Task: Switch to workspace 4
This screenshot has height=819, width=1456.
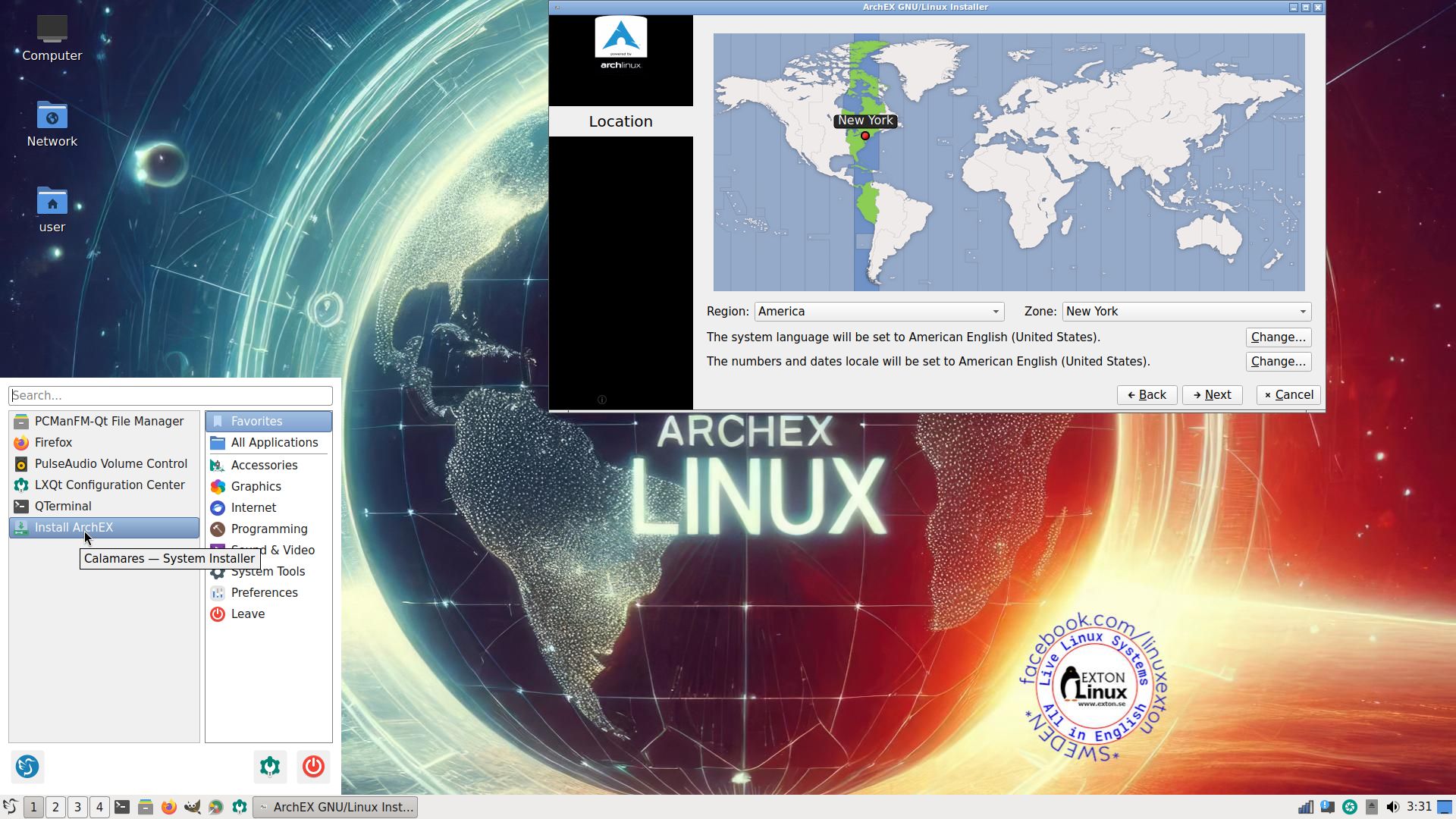Action: (x=99, y=807)
